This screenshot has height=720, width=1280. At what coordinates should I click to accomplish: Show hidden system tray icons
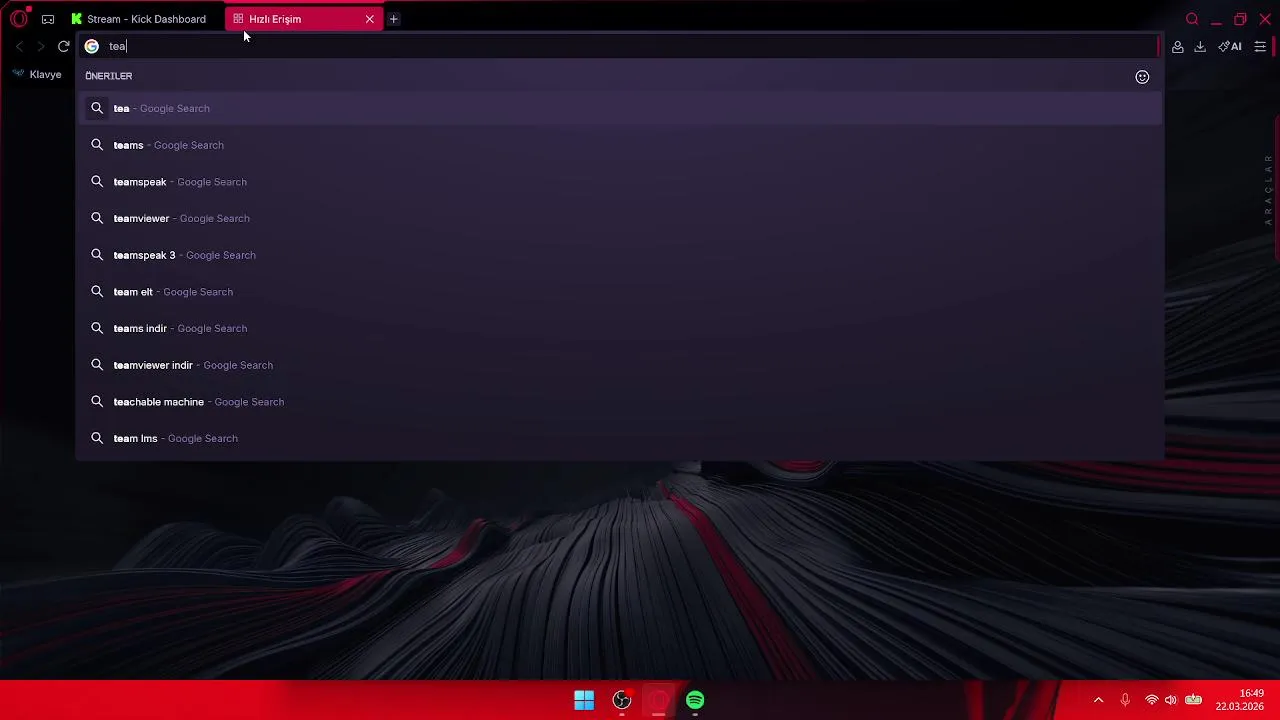tap(1098, 700)
